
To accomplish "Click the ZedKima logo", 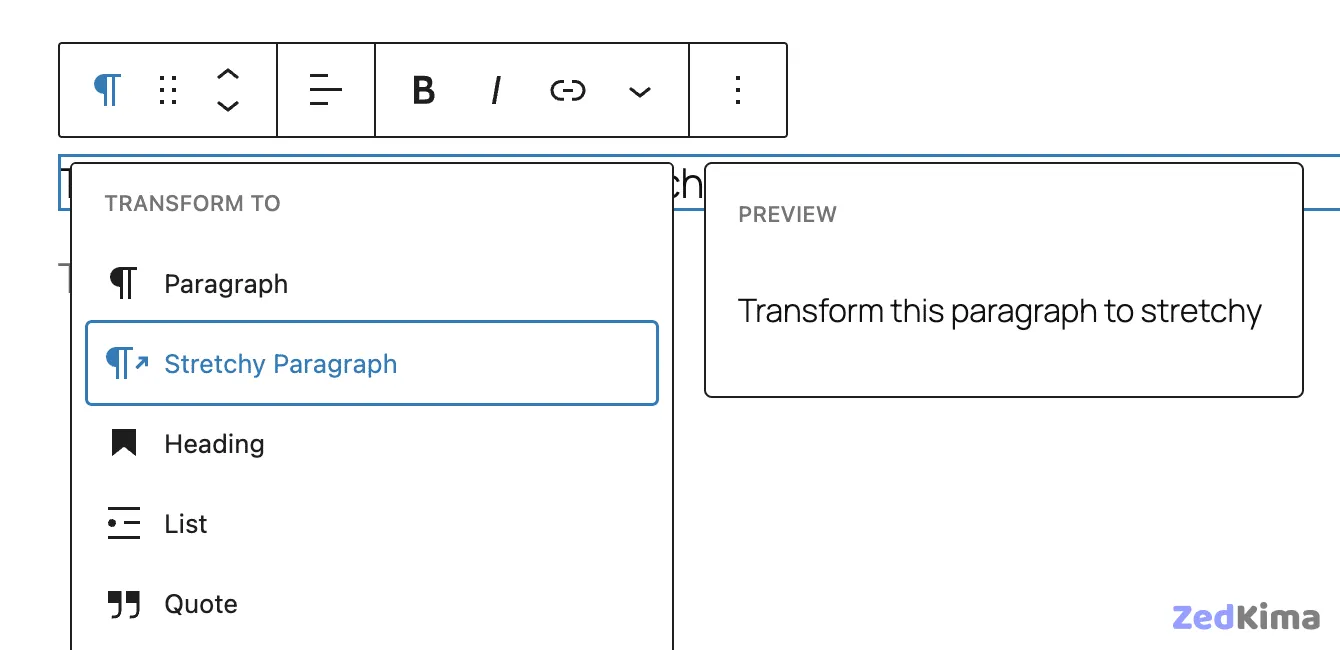I will click(x=1244, y=618).
